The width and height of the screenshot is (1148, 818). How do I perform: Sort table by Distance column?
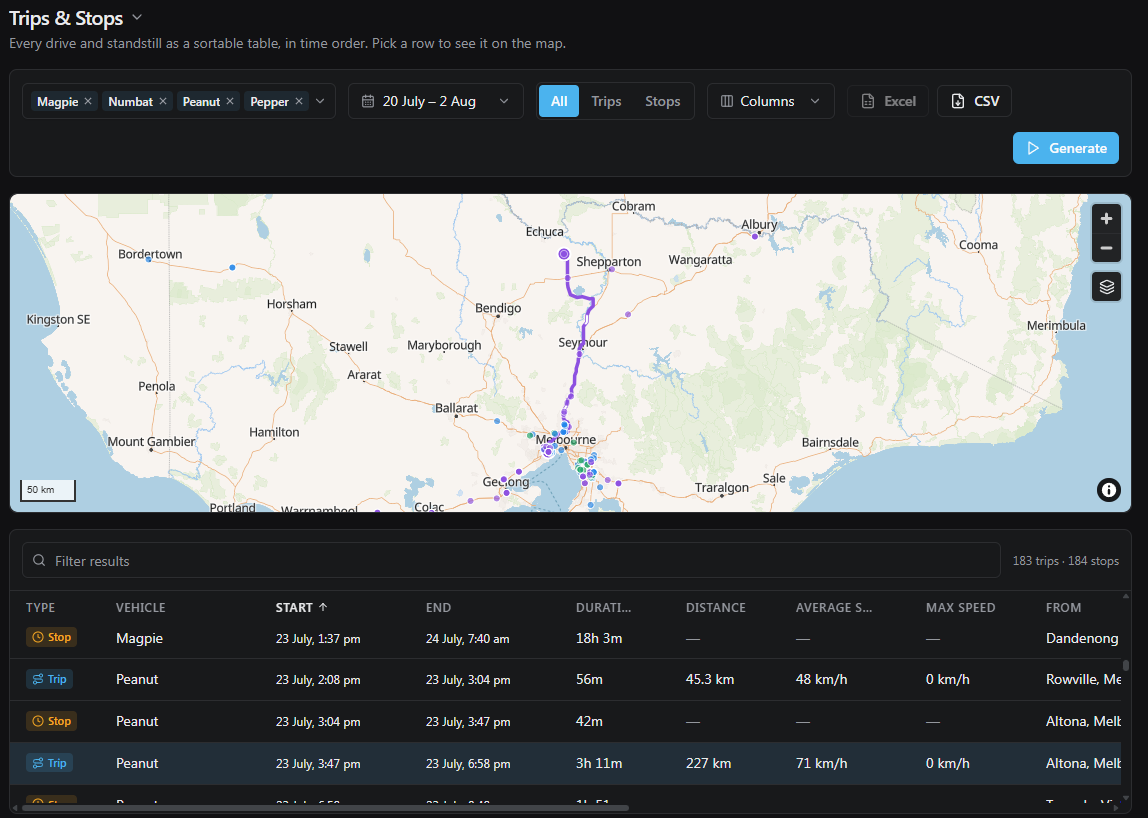tap(715, 607)
